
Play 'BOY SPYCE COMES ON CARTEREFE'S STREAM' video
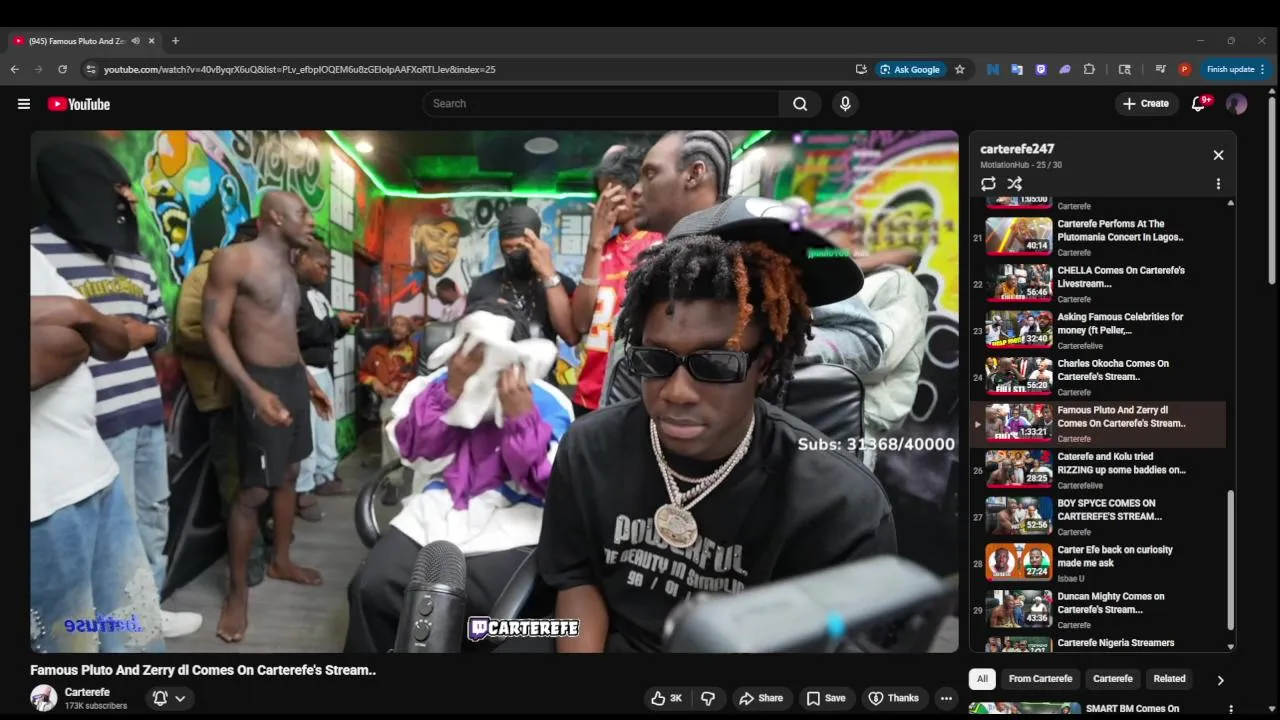pos(1098,517)
